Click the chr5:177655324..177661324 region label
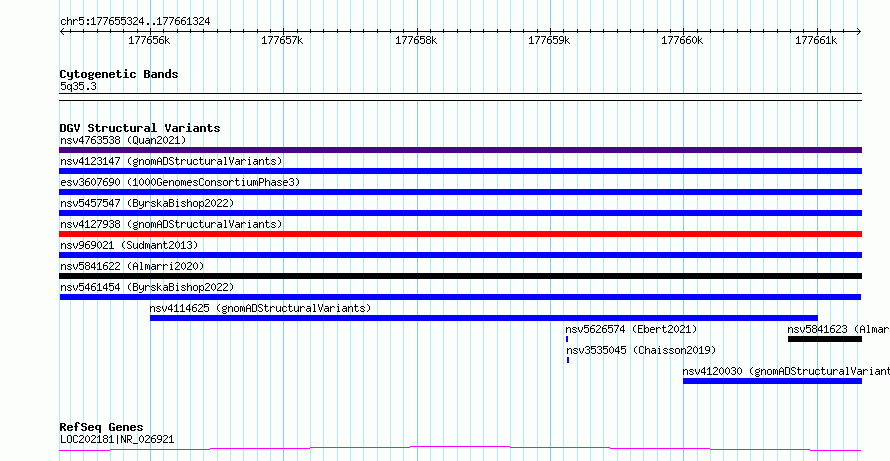The image size is (890, 461). tap(135, 22)
